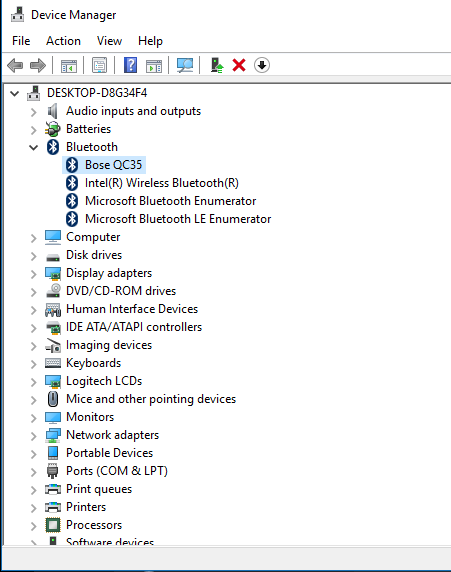Viewport: 451px width, 572px height.
Task: Expand the Display adapters category
Action: point(34,274)
